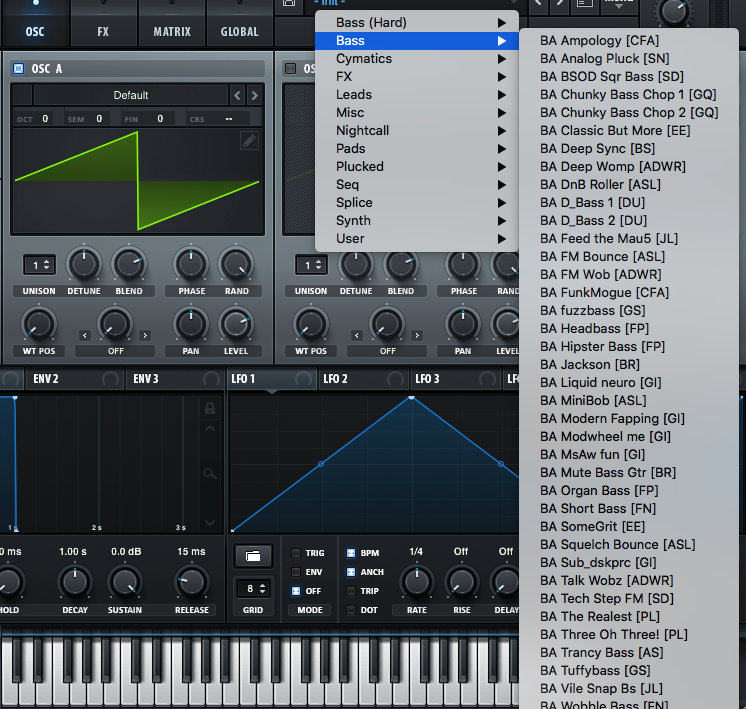
Task: Toggle LFO TRIG mode checkbox
Action: 296,553
